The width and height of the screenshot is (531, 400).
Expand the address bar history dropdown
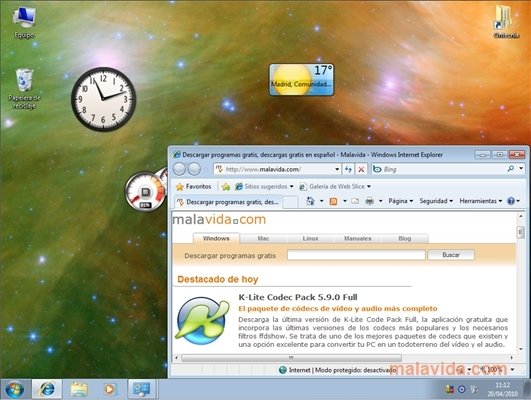point(337,169)
